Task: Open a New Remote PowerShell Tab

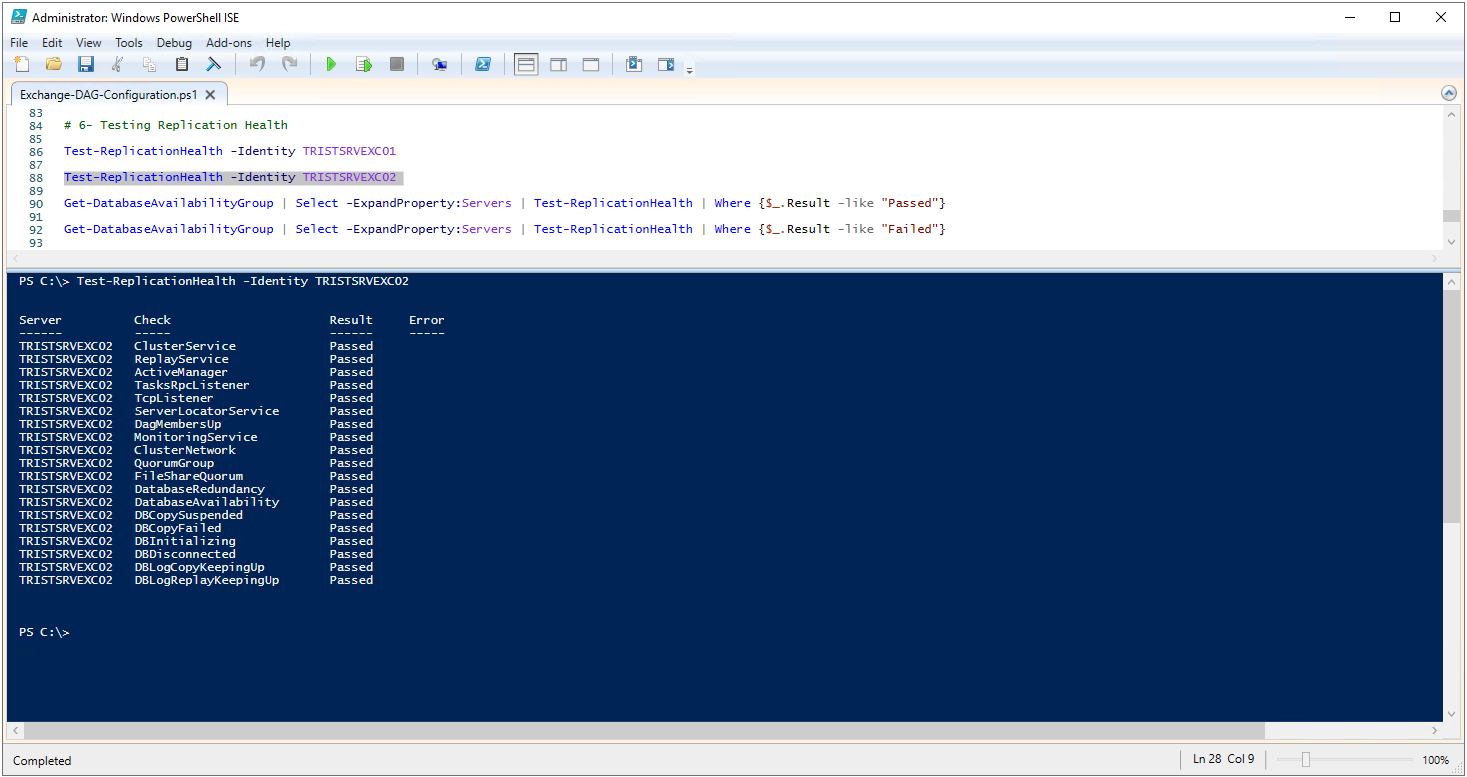Action: click(x=439, y=64)
